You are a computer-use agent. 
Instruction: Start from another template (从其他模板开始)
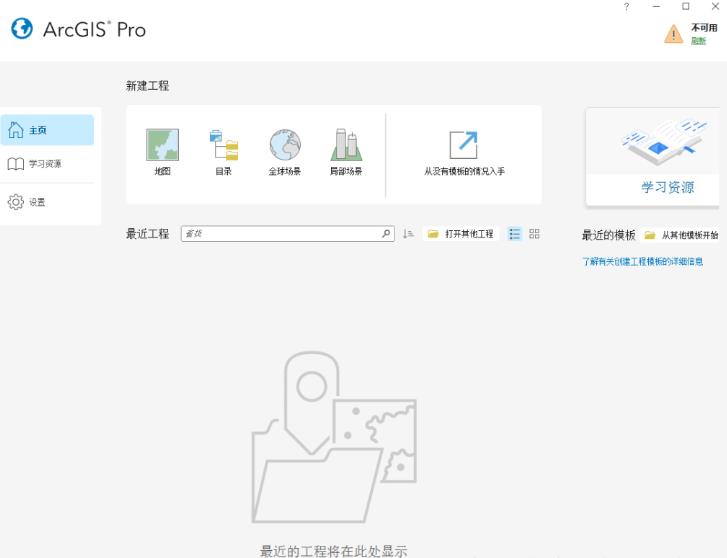(x=681, y=235)
